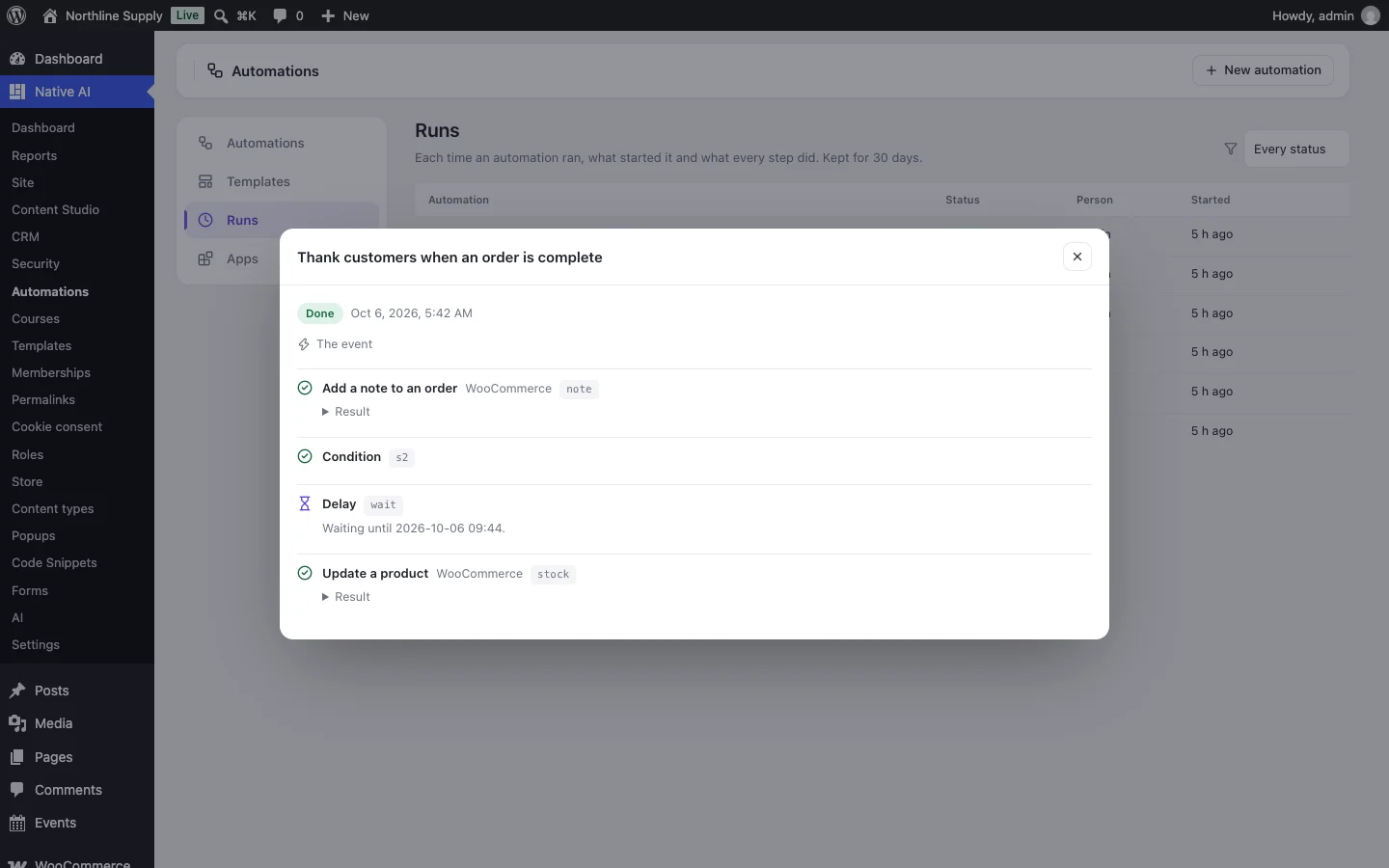Click the 'note' step tag
Viewport: 1389px width, 868px height.
tap(579, 389)
